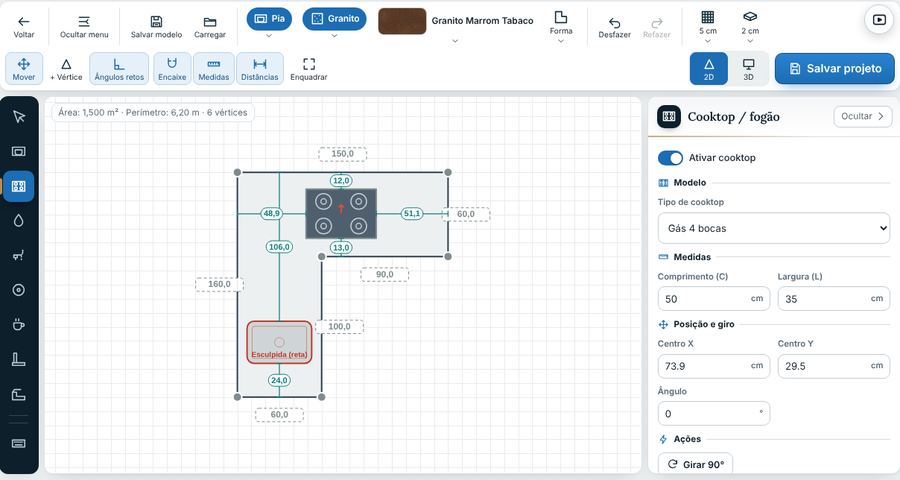Click the 24,0 distance badge
This screenshot has height=480, width=900.
280,380
